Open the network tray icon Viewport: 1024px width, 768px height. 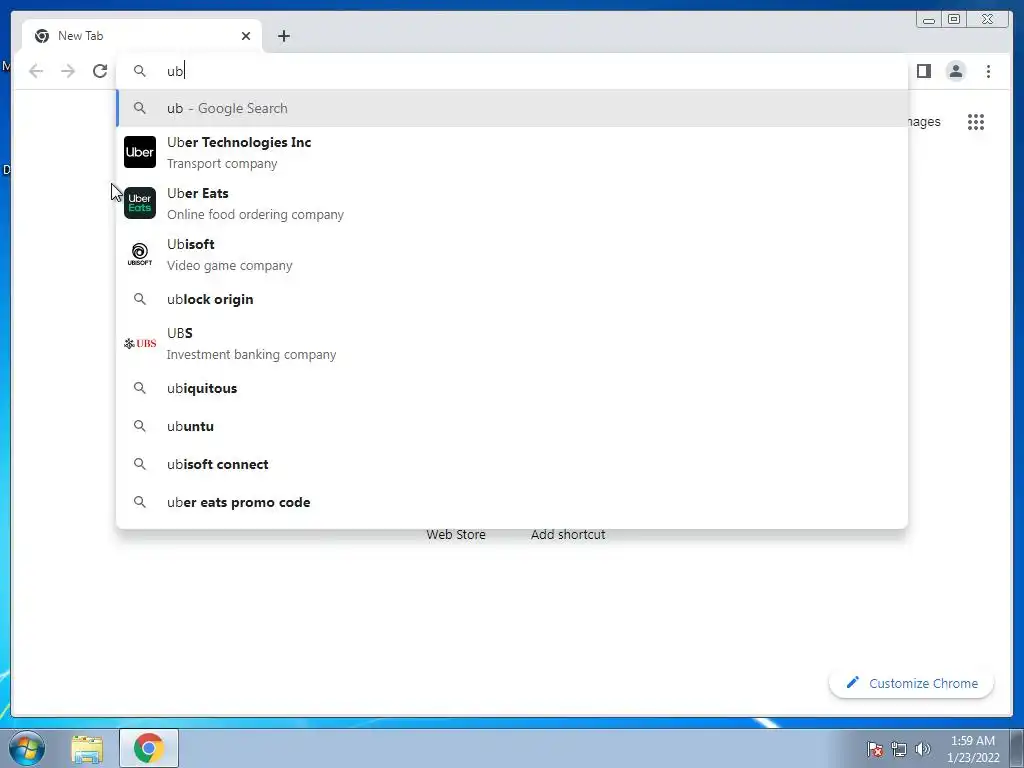click(899, 749)
